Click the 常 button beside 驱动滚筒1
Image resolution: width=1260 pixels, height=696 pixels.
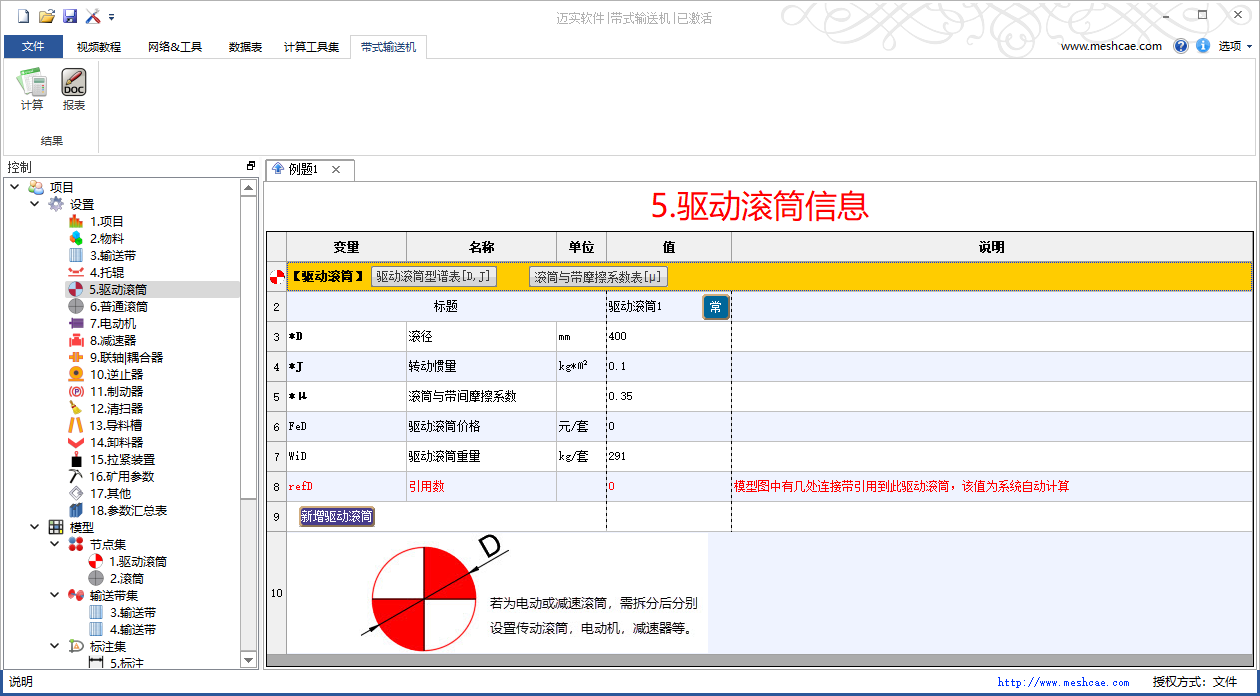click(x=716, y=307)
